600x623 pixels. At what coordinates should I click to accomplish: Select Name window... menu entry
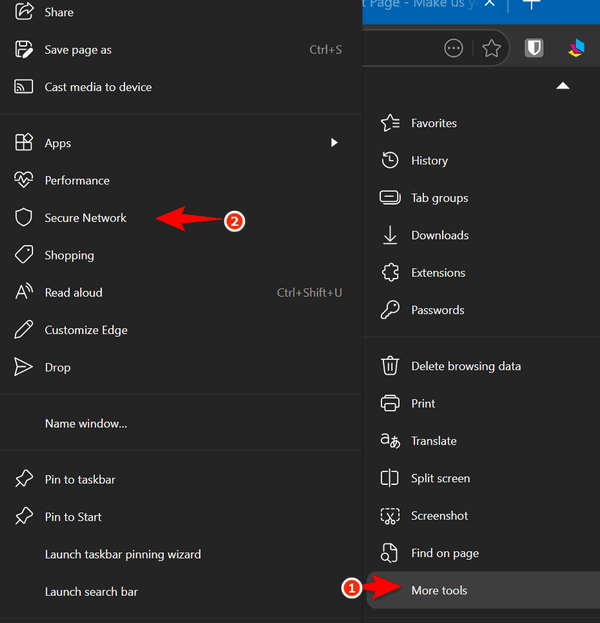click(x=86, y=424)
